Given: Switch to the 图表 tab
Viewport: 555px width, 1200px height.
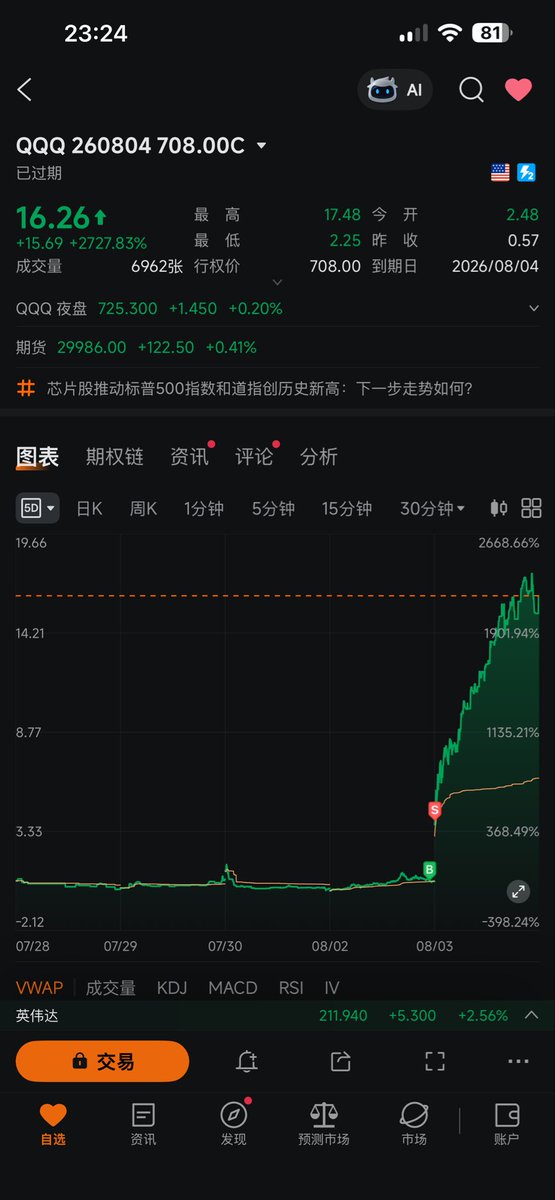Looking at the screenshot, I should pos(38,457).
